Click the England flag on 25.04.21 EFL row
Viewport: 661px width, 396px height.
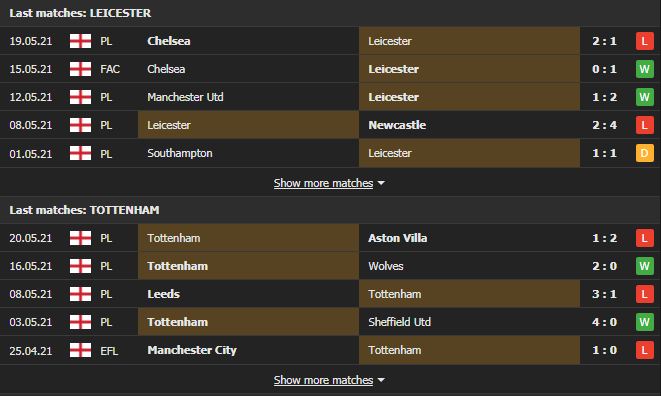pyautogui.click(x=80, y=350)
